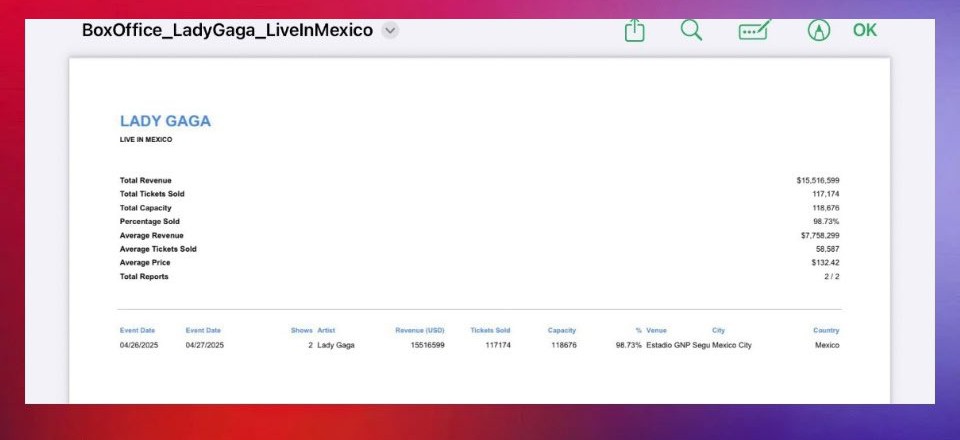Select the Total Capacity label

coord(146,208)
